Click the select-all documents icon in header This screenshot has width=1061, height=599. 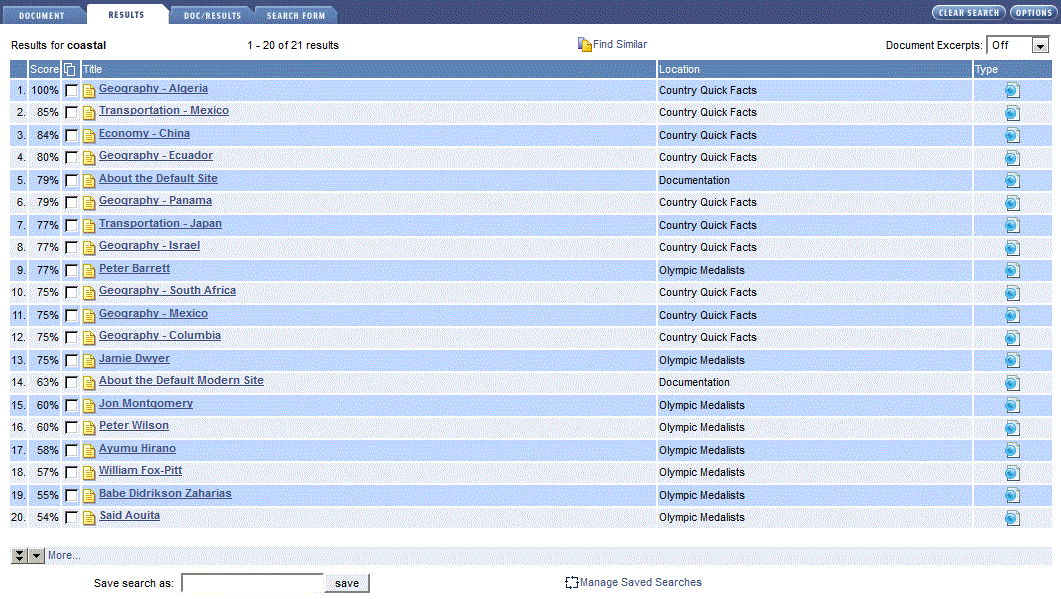tap(70, 70)
